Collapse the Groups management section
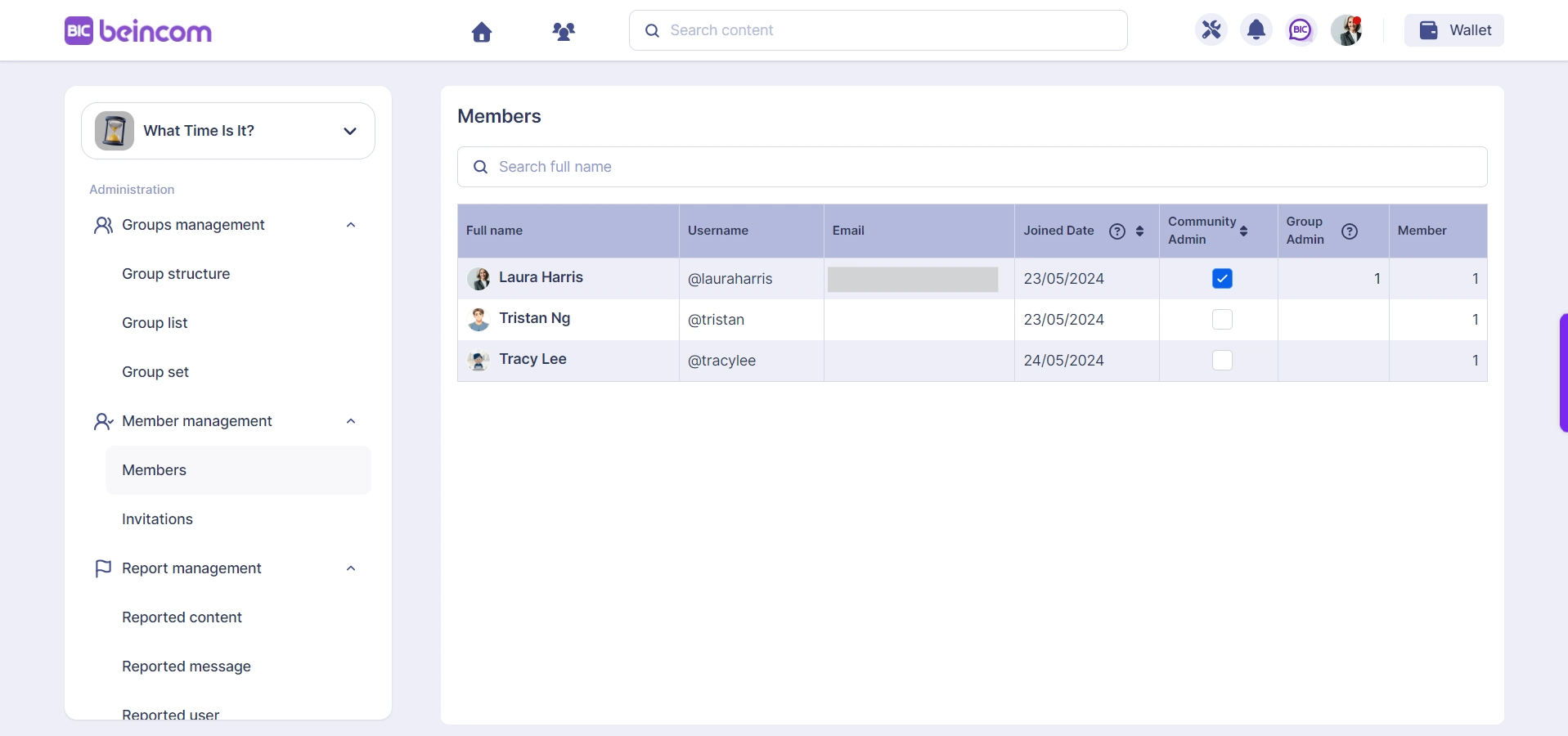 tap(351, 225)
